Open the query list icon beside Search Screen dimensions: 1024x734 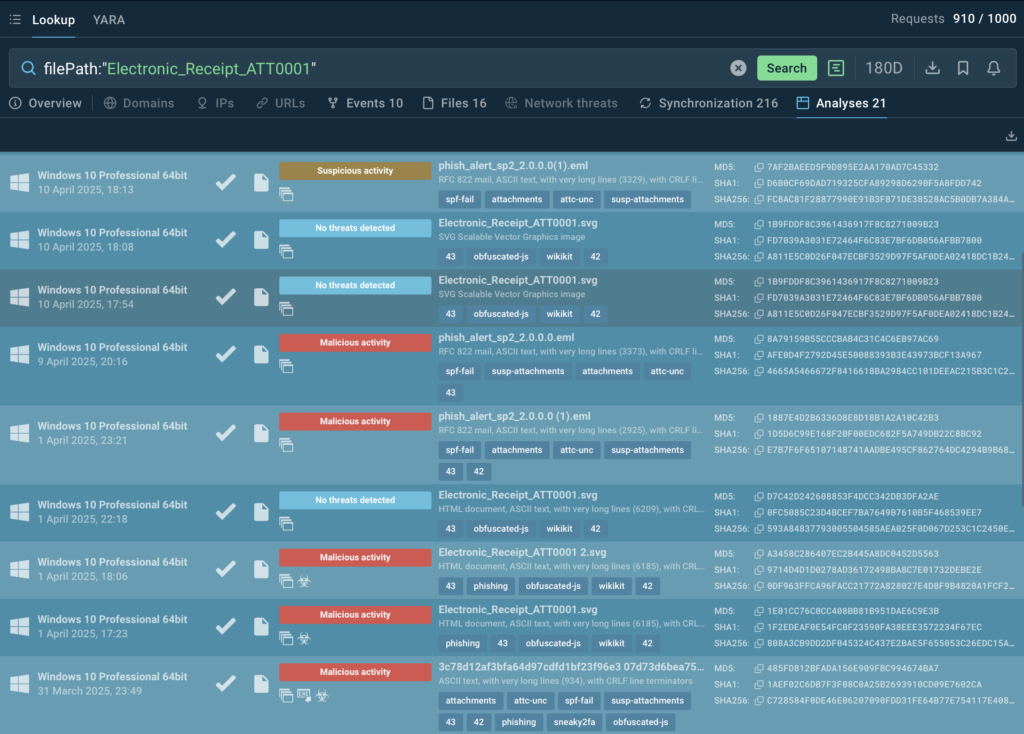(x=836, y=68)
